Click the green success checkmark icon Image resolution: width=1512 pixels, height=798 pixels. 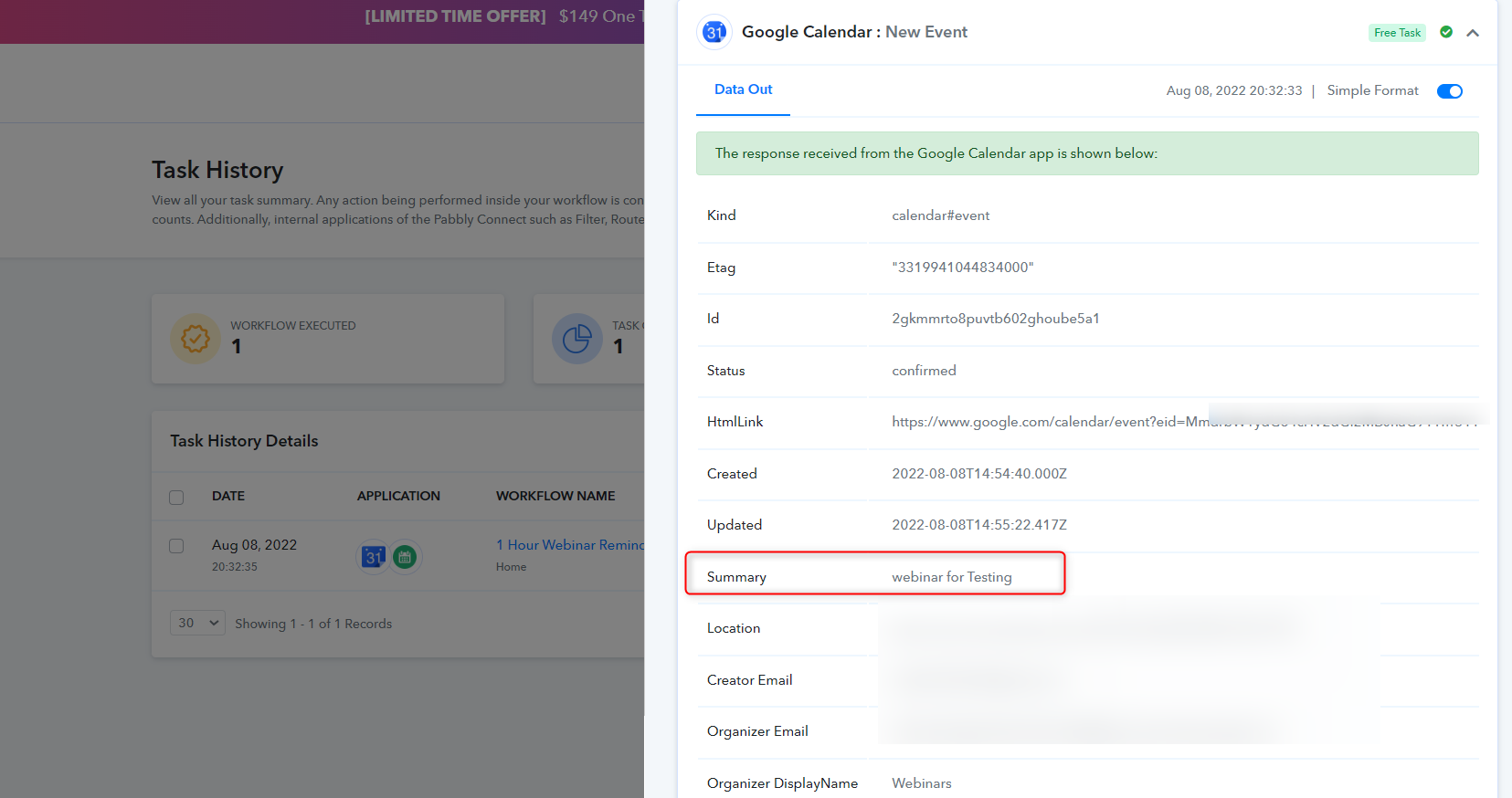(x=1446, y=32)
